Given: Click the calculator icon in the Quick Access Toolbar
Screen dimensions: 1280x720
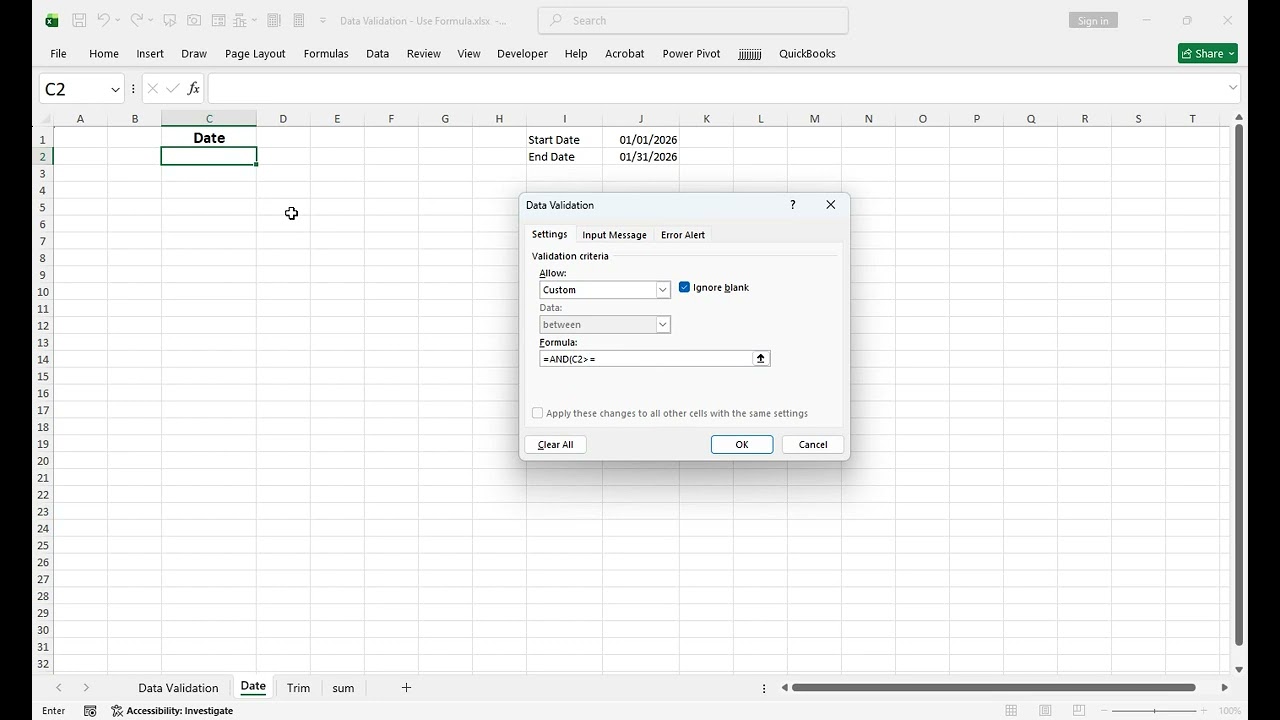Looking at the screenshot, I should (299, 20).
